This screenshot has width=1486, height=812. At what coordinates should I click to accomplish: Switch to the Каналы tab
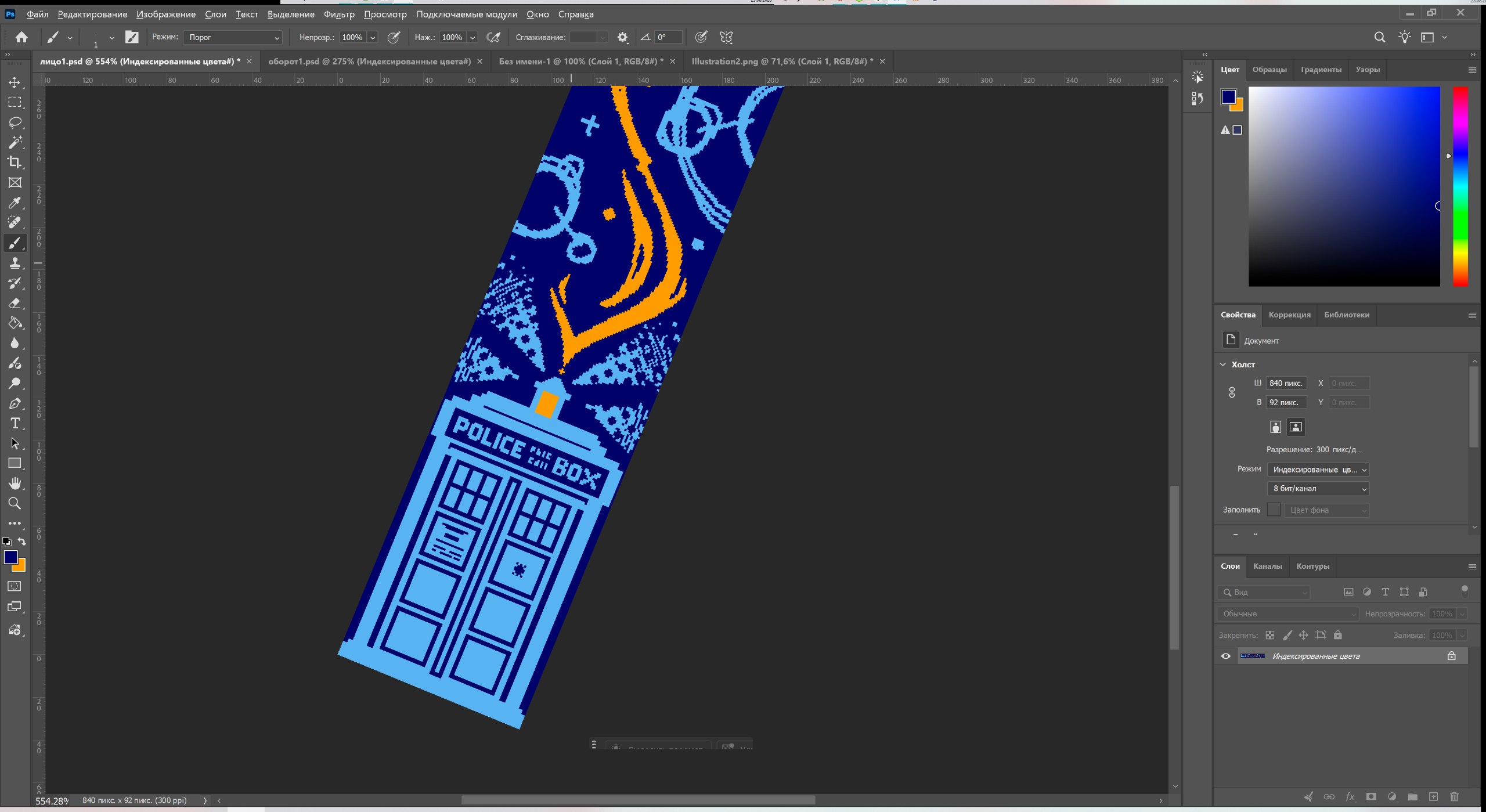[1268, 566]
